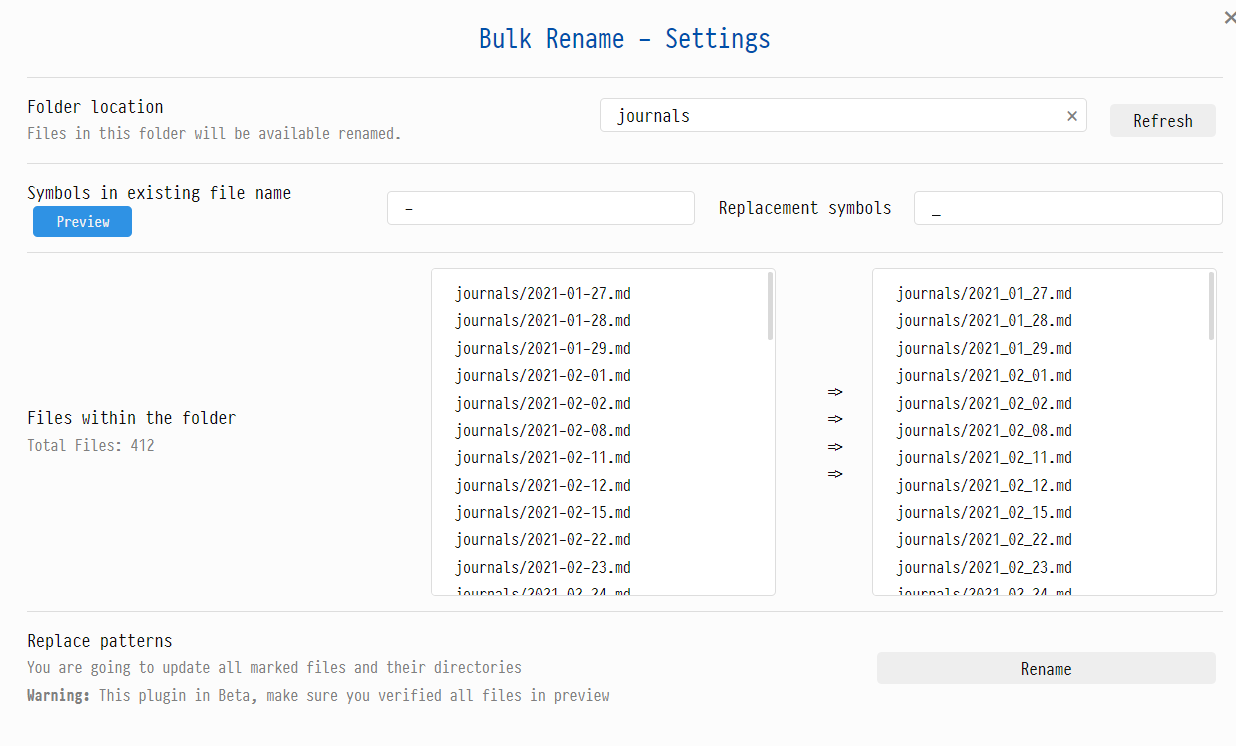This screenshot has height=746, width=1236.
Task: Click the renamed files list scrollbar
Action: 1211,307
